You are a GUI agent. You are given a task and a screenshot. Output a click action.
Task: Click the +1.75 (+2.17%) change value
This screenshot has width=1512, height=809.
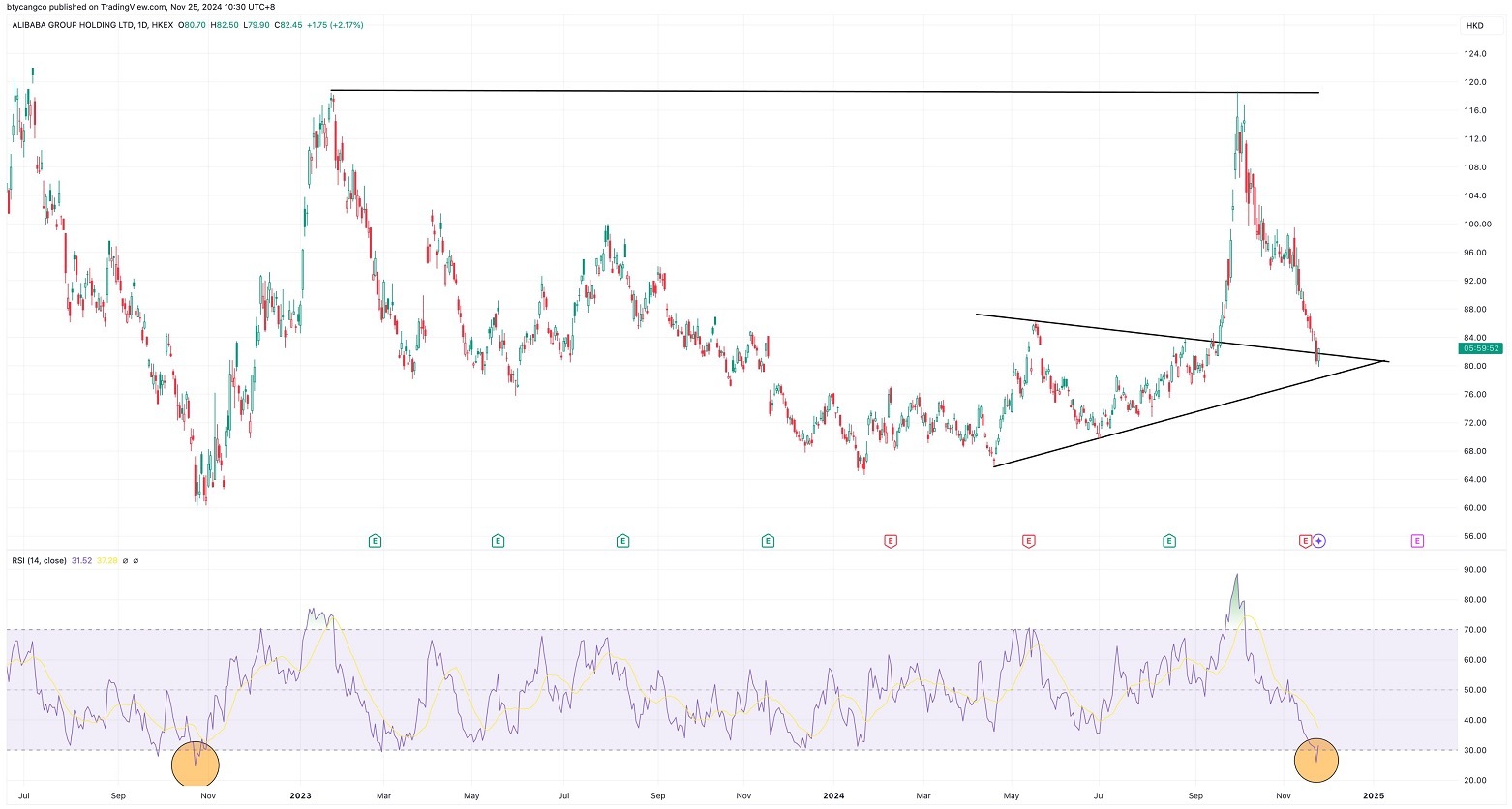[335, 25]
